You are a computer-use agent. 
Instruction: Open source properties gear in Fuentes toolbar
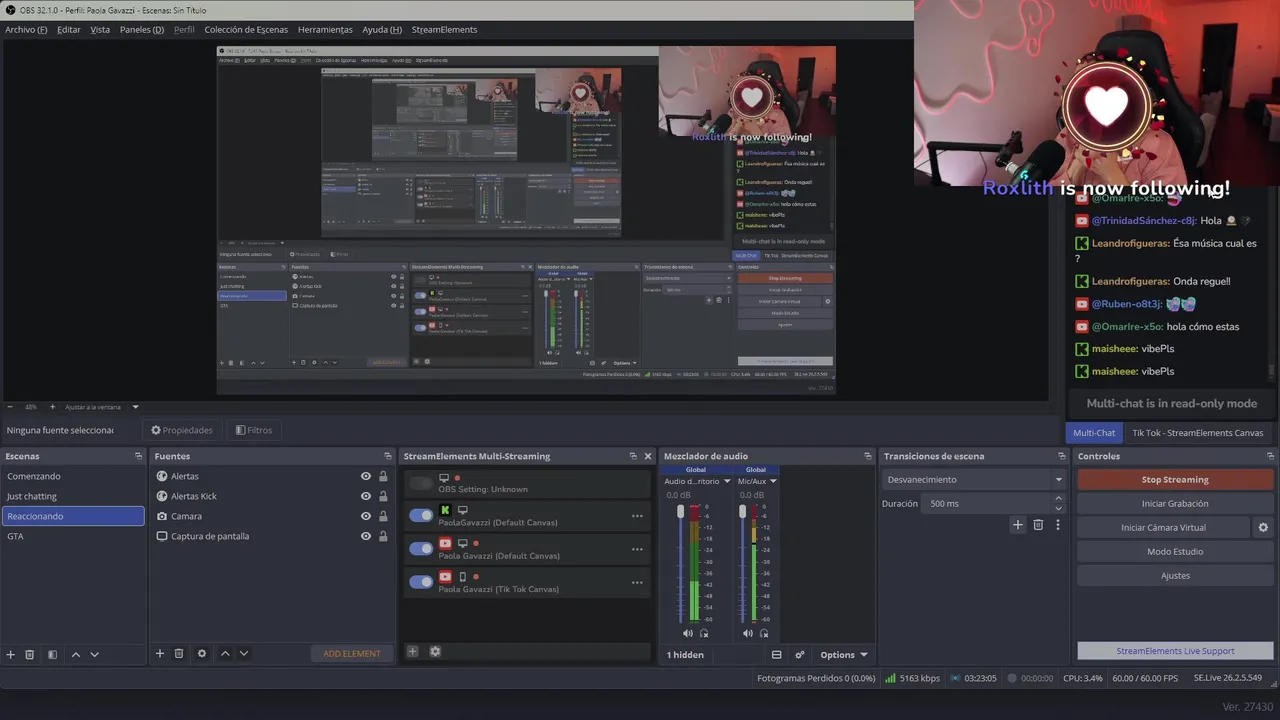click(x=202, y=653)
